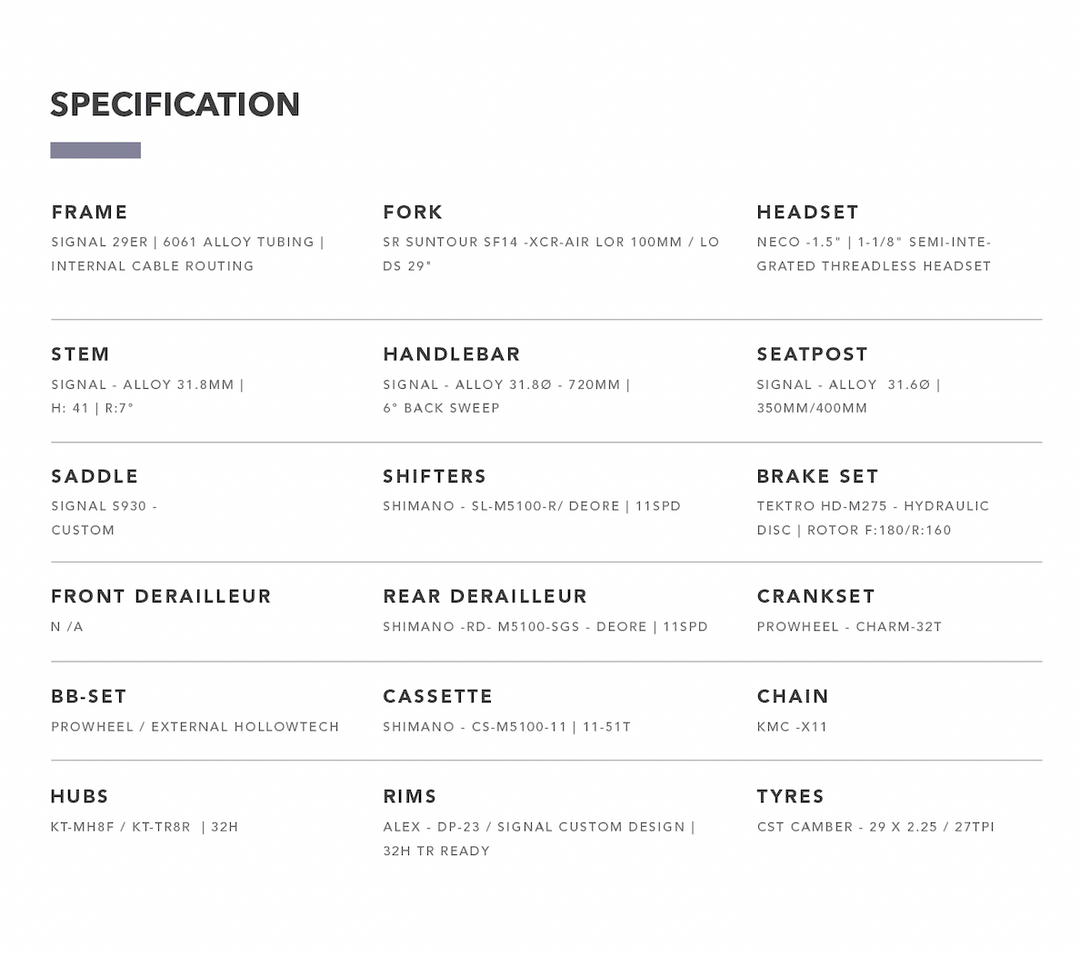1080x956 pixels.
Task: Click the BB-SET heading
Action: (x=89, y=696)
